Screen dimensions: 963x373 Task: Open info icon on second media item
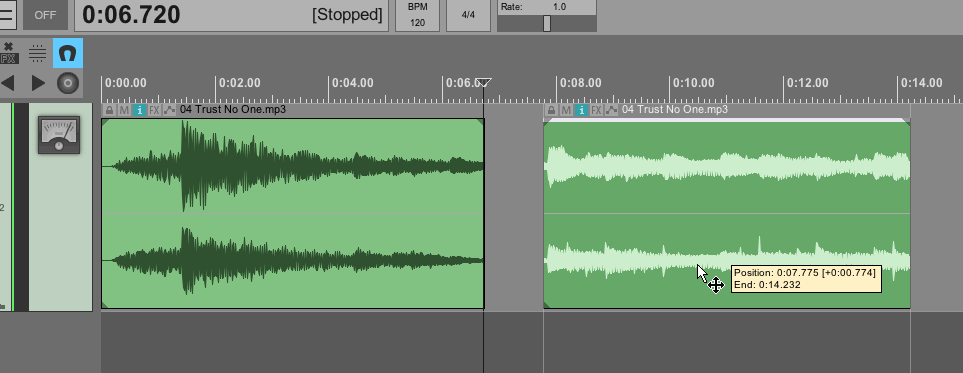tap(581, 110)
